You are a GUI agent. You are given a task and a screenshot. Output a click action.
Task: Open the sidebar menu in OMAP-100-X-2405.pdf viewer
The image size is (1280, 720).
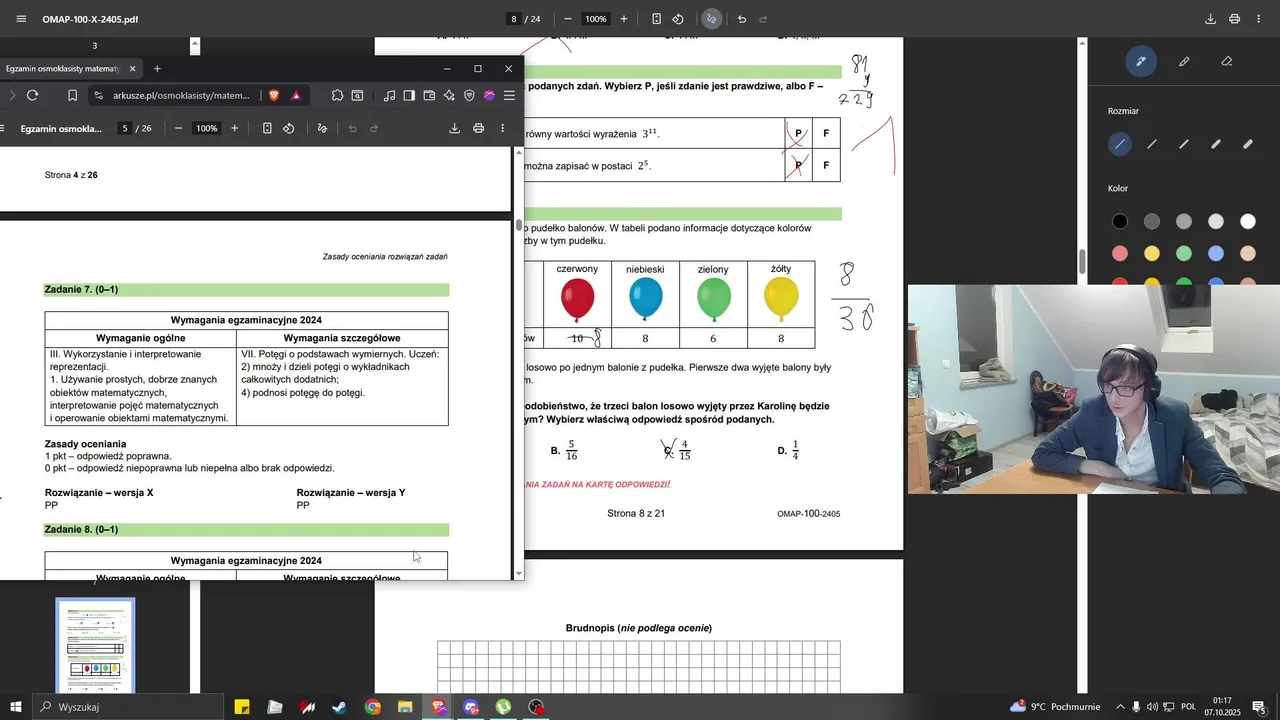click(21, 19)
